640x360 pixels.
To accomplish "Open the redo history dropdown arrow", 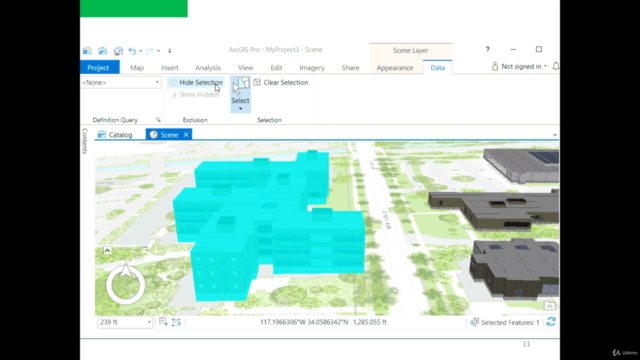I will tap(158, 51).
